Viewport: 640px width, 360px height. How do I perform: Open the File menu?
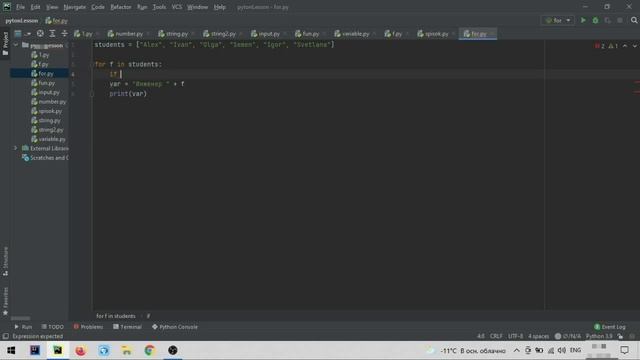pyautogui.click(x=20, y=7)
